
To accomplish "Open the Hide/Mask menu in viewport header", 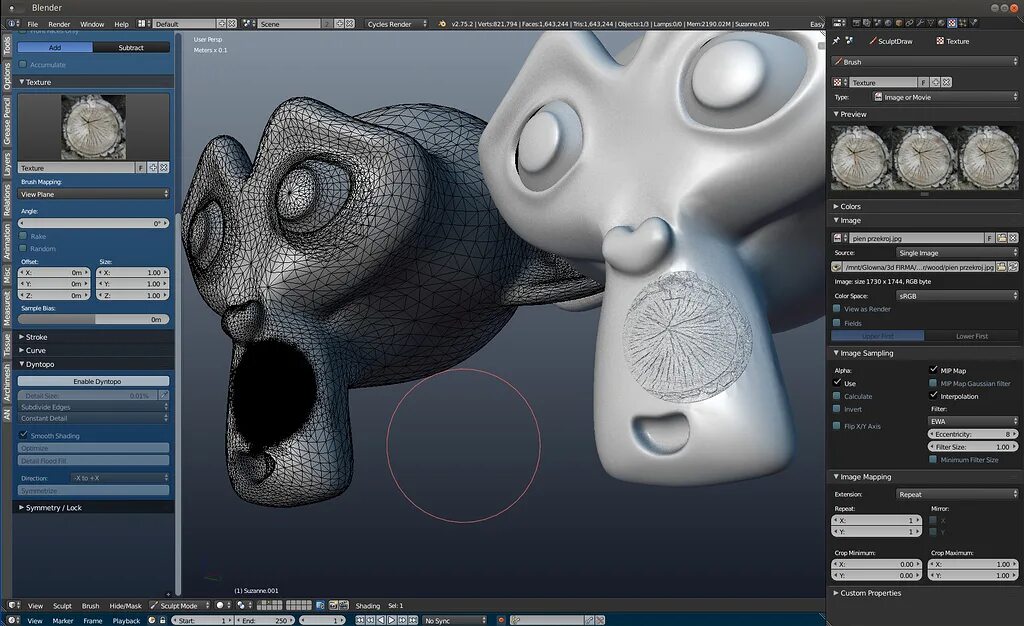I will click(x=125, y=606).
